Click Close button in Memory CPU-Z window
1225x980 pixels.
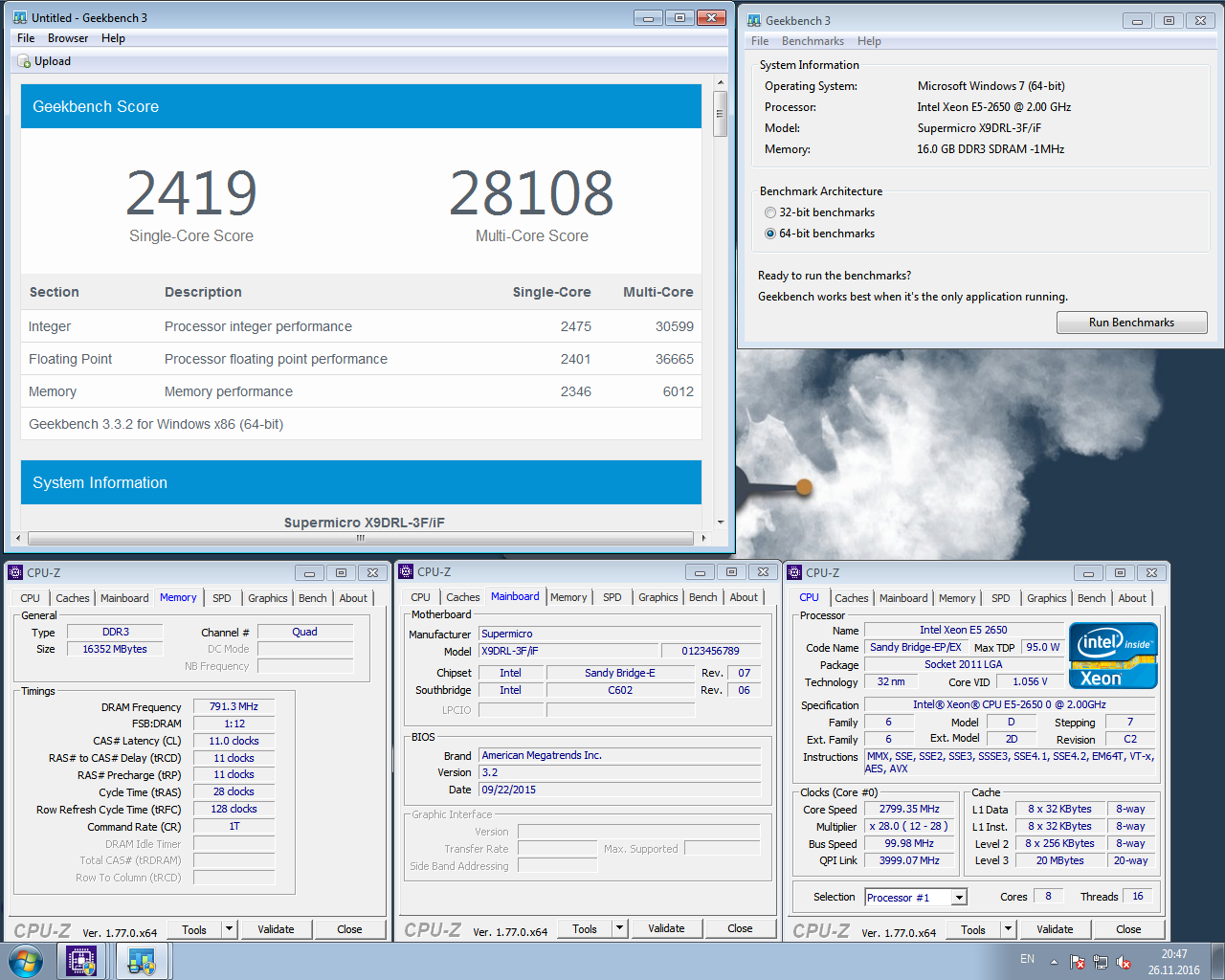click(349, 929)
